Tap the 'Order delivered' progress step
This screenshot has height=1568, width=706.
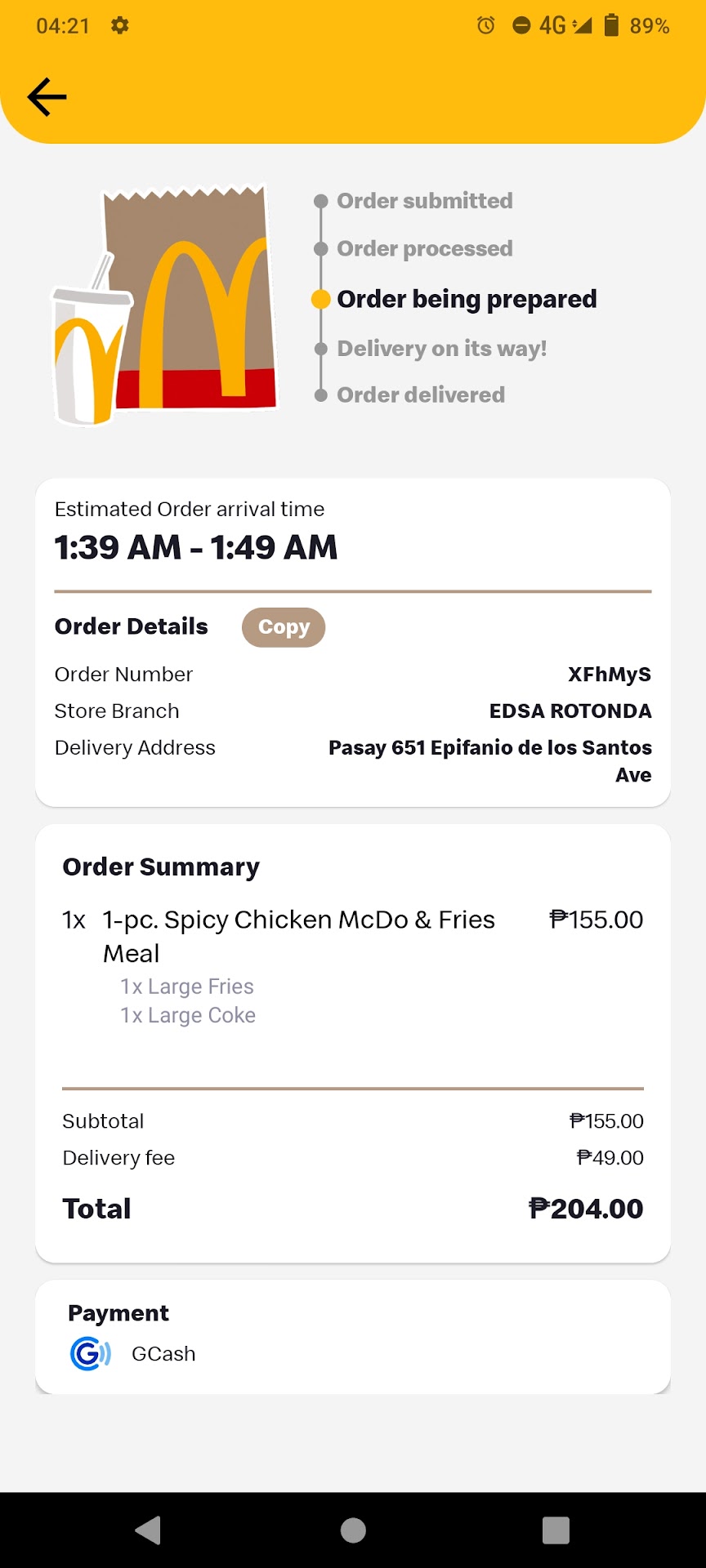coord(421,395)
